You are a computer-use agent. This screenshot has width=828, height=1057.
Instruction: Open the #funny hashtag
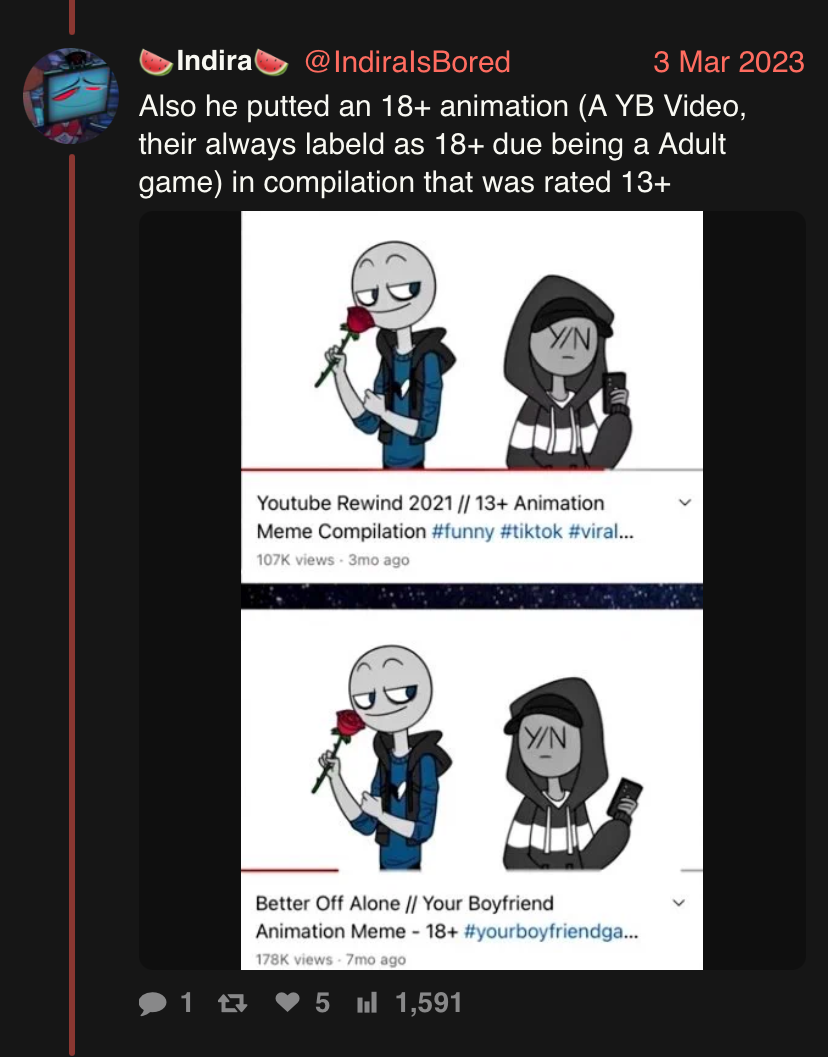tap(463, 531)
